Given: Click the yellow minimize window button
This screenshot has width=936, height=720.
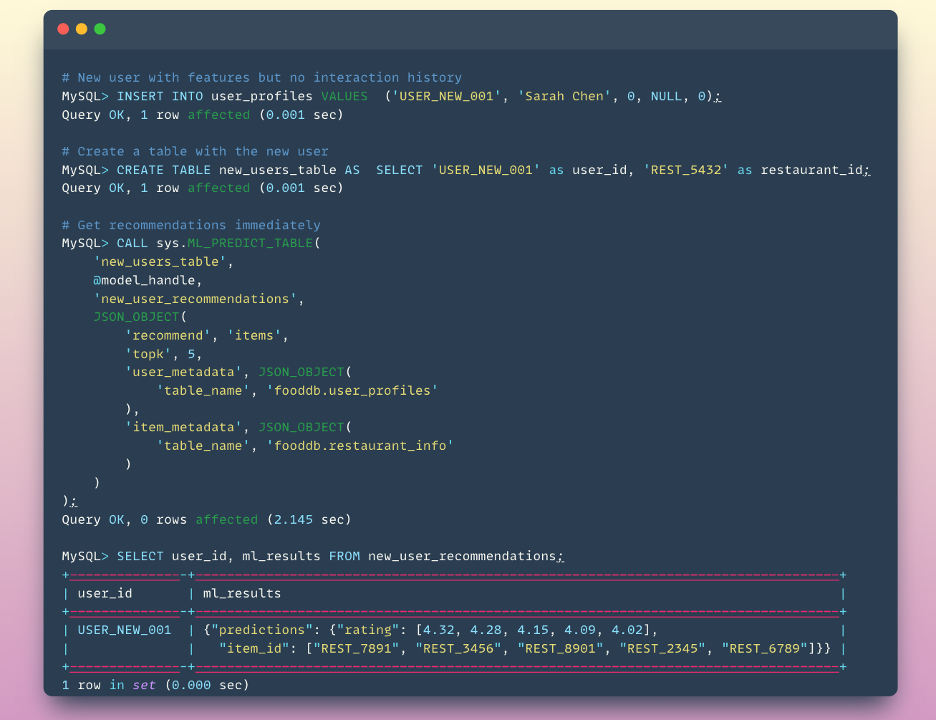Looking at the screenshot, I should pos(81,29).
